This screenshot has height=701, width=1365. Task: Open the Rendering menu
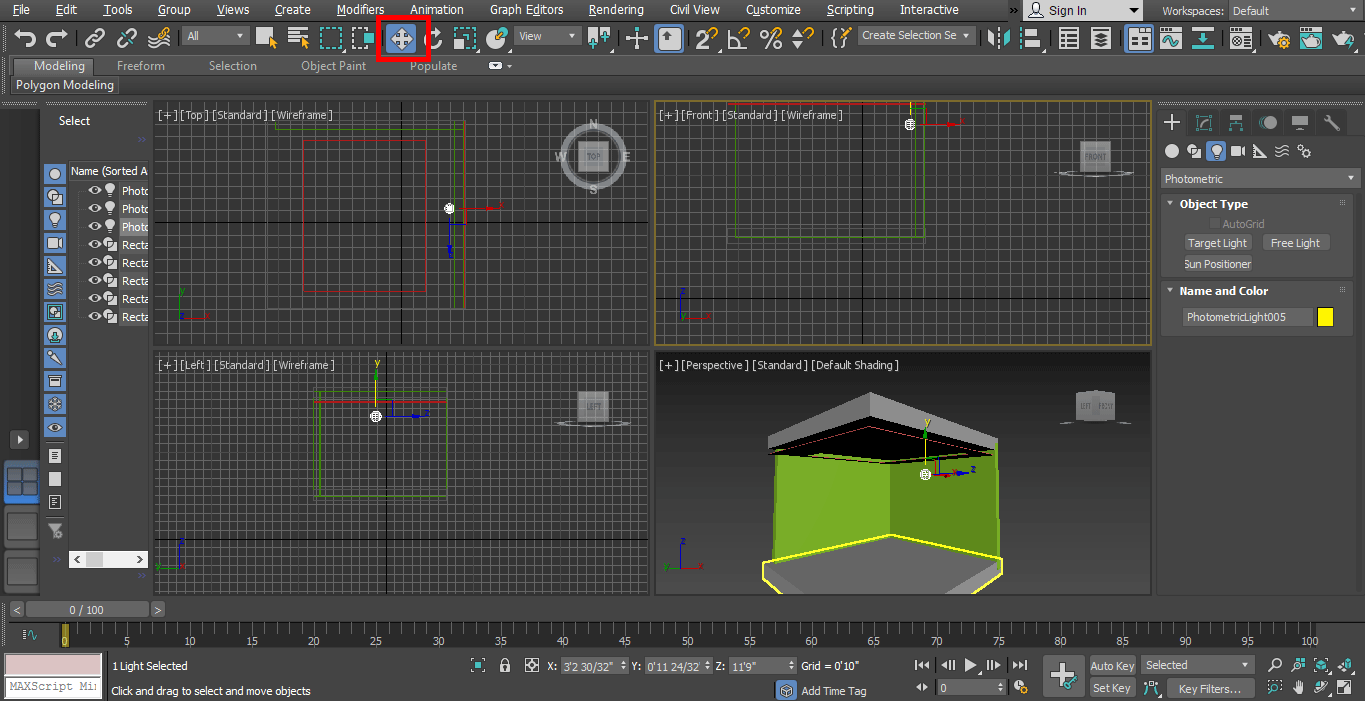click(x=615, y=10)
